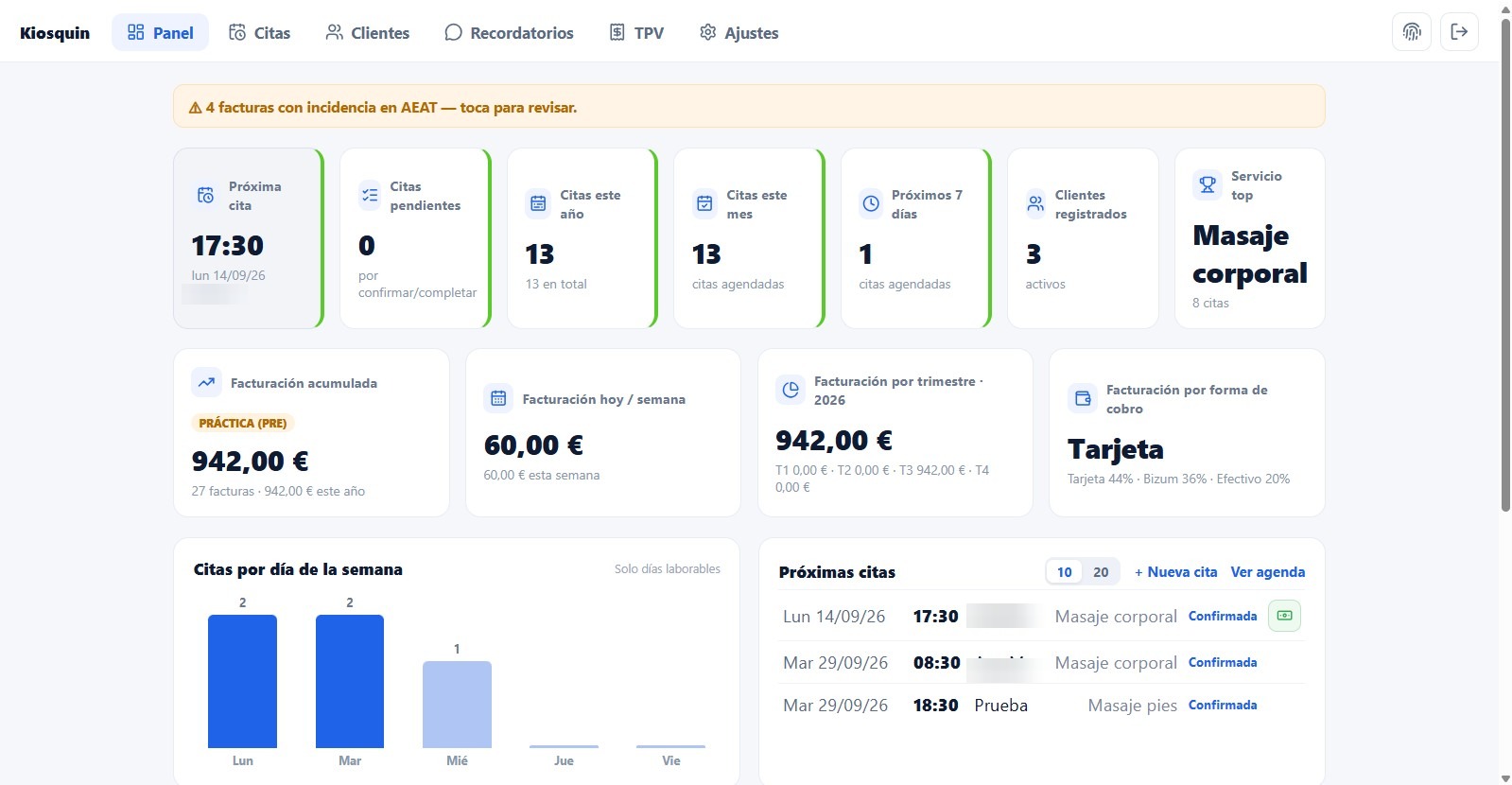Click the wallet icon in Facturación por forma de cobro card
Viewport: 1512px width, 785px height.
coord(1083,398)
